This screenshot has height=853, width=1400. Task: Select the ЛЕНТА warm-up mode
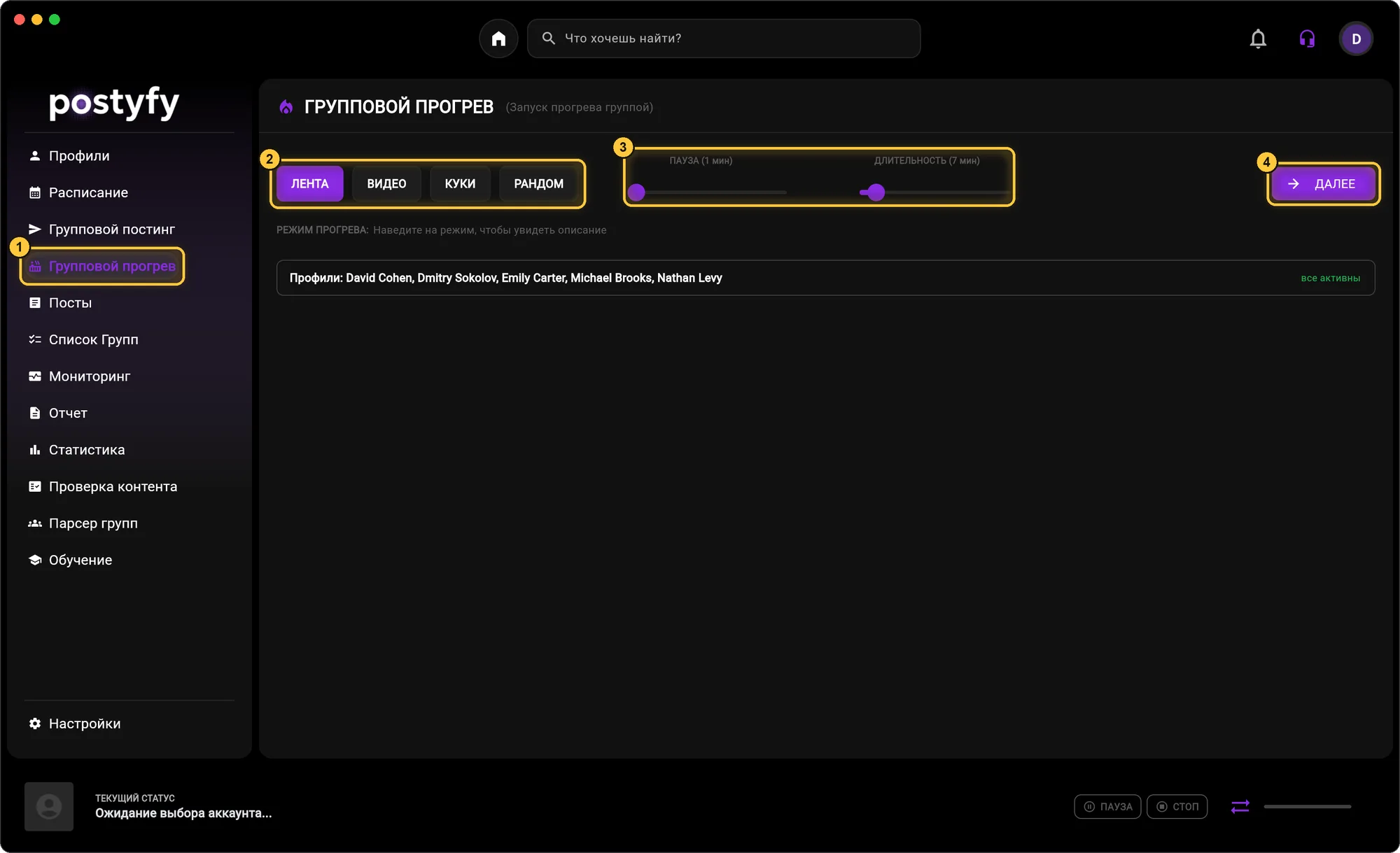(x=309, y=184)
